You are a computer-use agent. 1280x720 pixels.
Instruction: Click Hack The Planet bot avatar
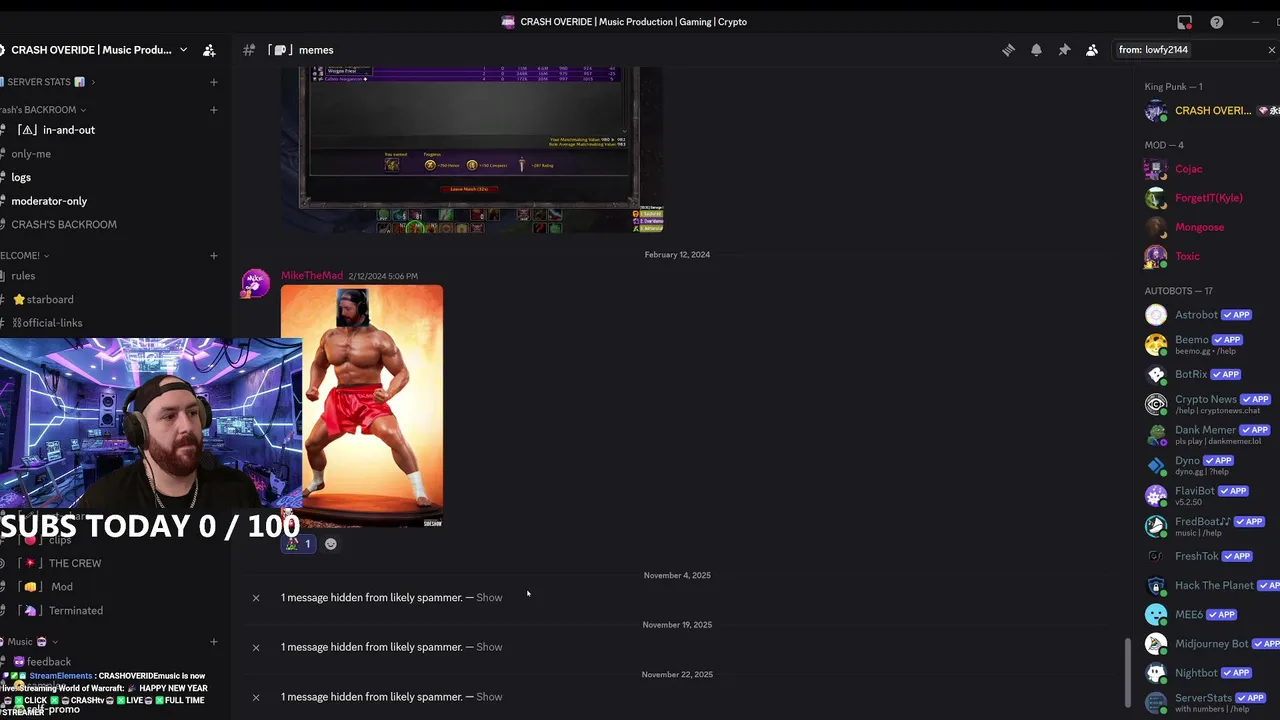[1156, 586]
